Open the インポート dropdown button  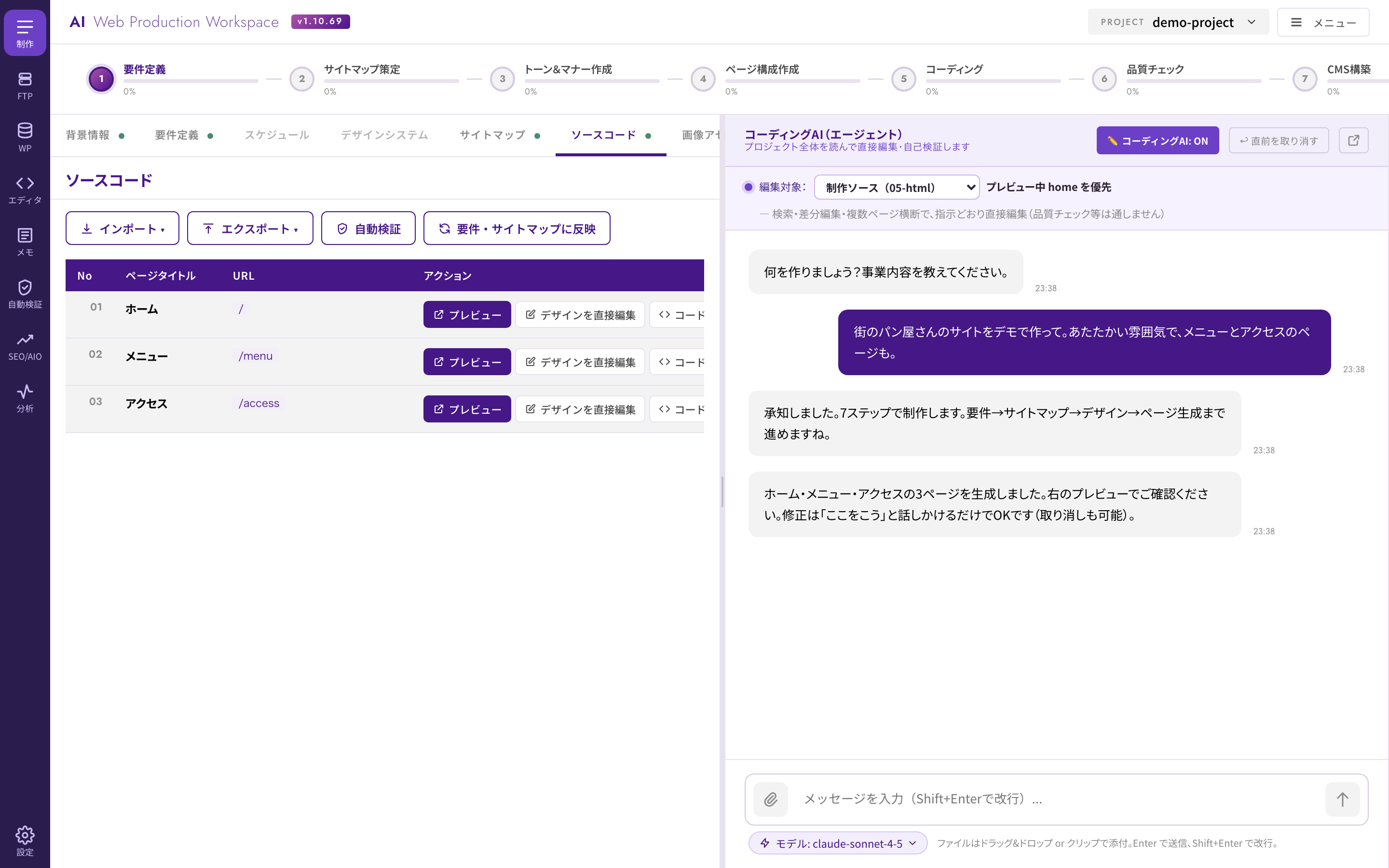(122, 229)
